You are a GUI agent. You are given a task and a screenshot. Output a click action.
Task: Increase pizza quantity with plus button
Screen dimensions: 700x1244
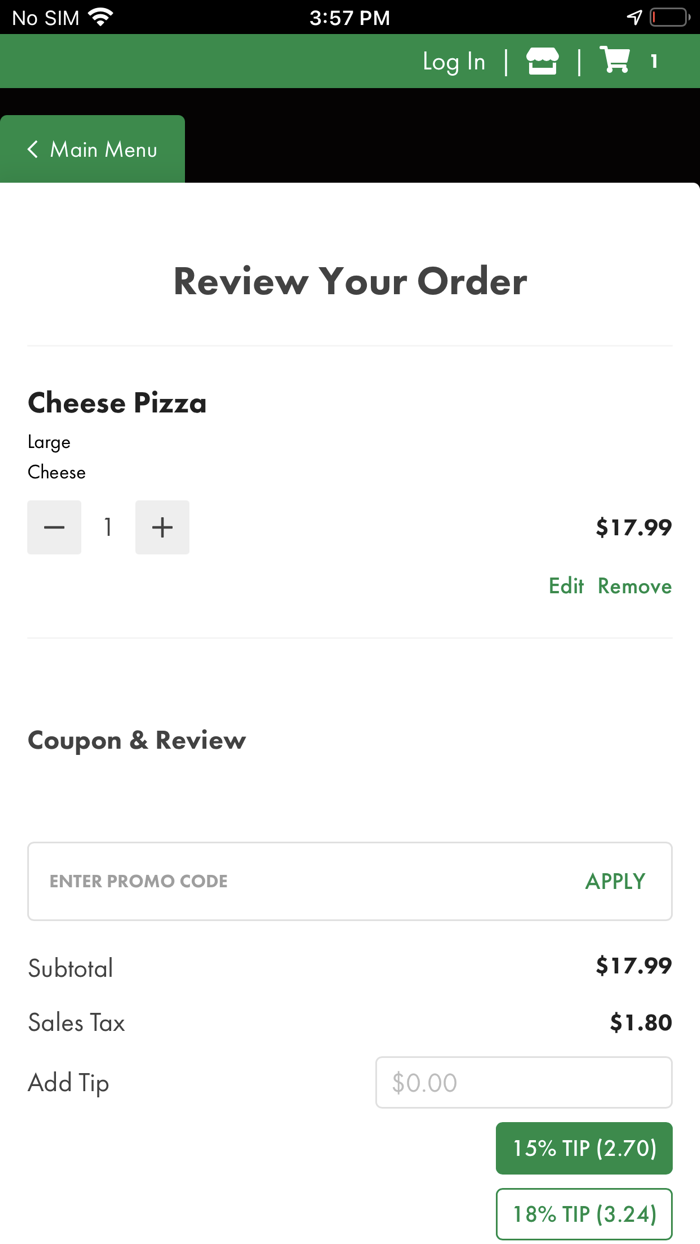pos(162,527)
